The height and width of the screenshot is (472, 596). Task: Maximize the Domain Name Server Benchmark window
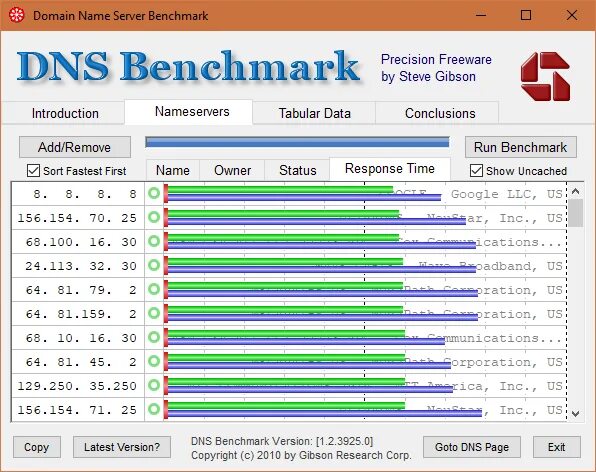click(526, 15)
